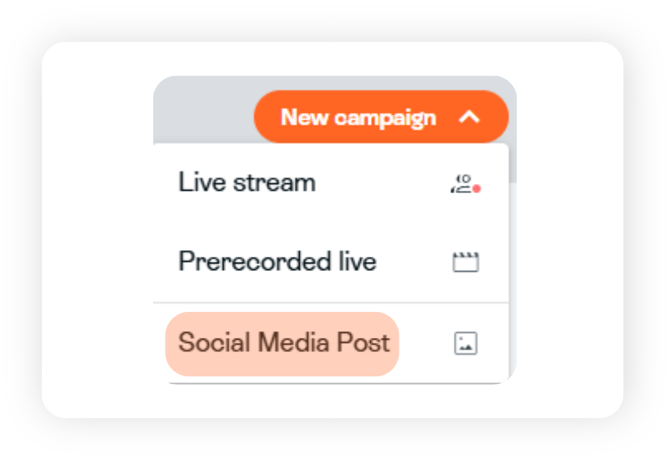This screenshot has width=670, height=460.
Task: Click the red live indicator dot
Action: click(x=477, y=188)
